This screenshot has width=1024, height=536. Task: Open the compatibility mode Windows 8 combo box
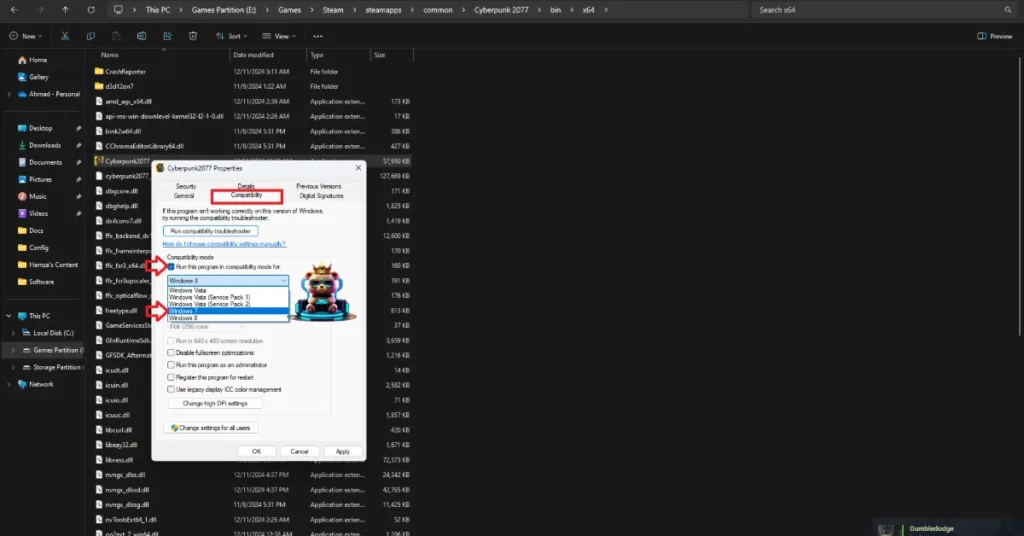(x=228, y=281)
